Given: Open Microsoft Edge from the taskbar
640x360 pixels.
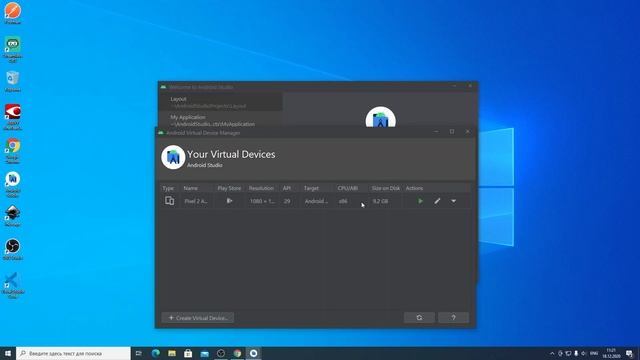Looking at the screenshot, I should tap(156, 353).
